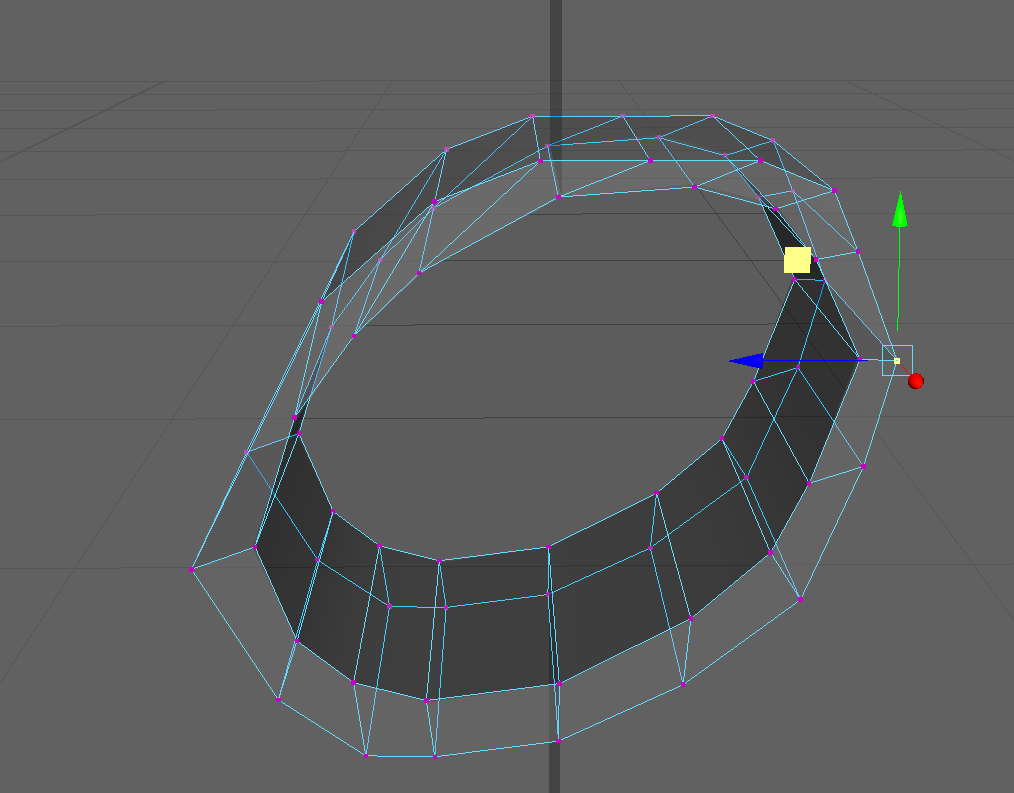This screenshot has height=793, width=1014.
Task: Click the manipulator's center square handle
Action: point(897,360)
